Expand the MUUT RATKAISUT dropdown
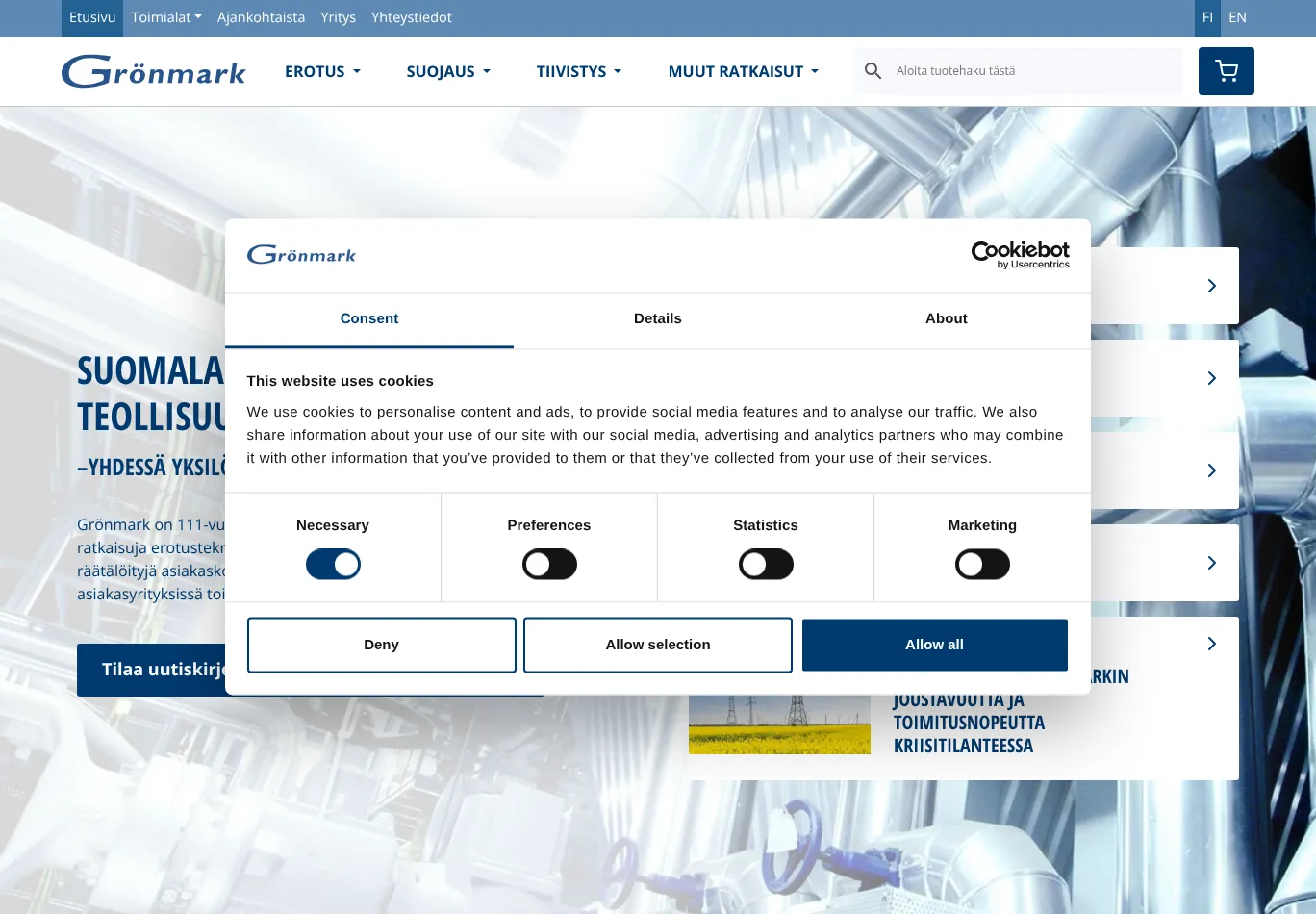The height and width of the screenshot is (914, 1316). tap(742, 71)
